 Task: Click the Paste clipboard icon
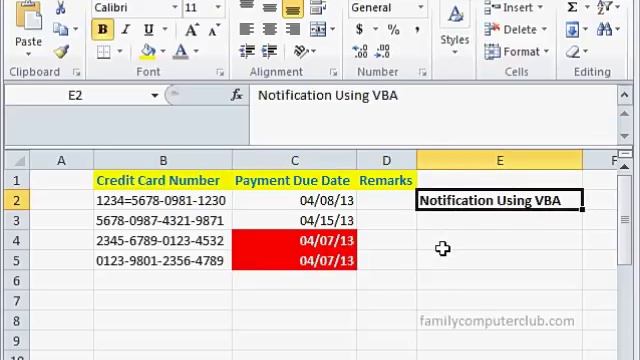point(28,16)
